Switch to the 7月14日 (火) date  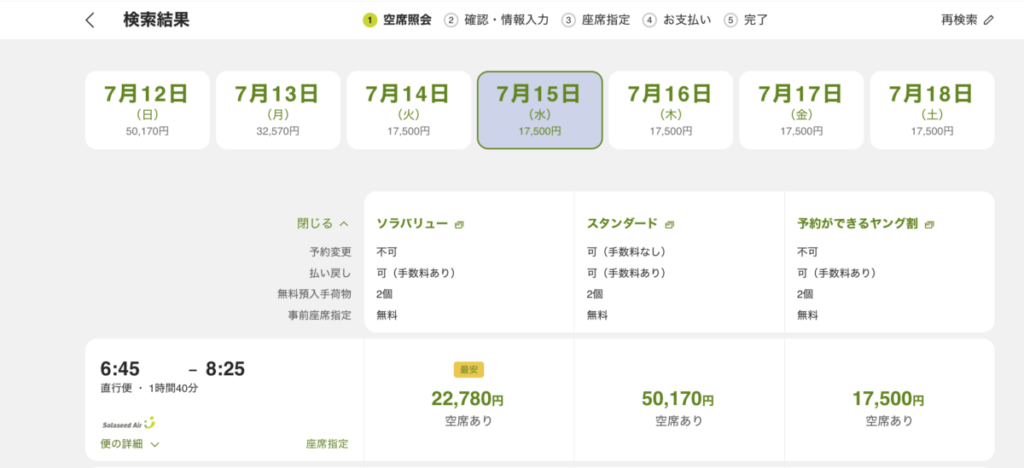(x=408, y=110)
